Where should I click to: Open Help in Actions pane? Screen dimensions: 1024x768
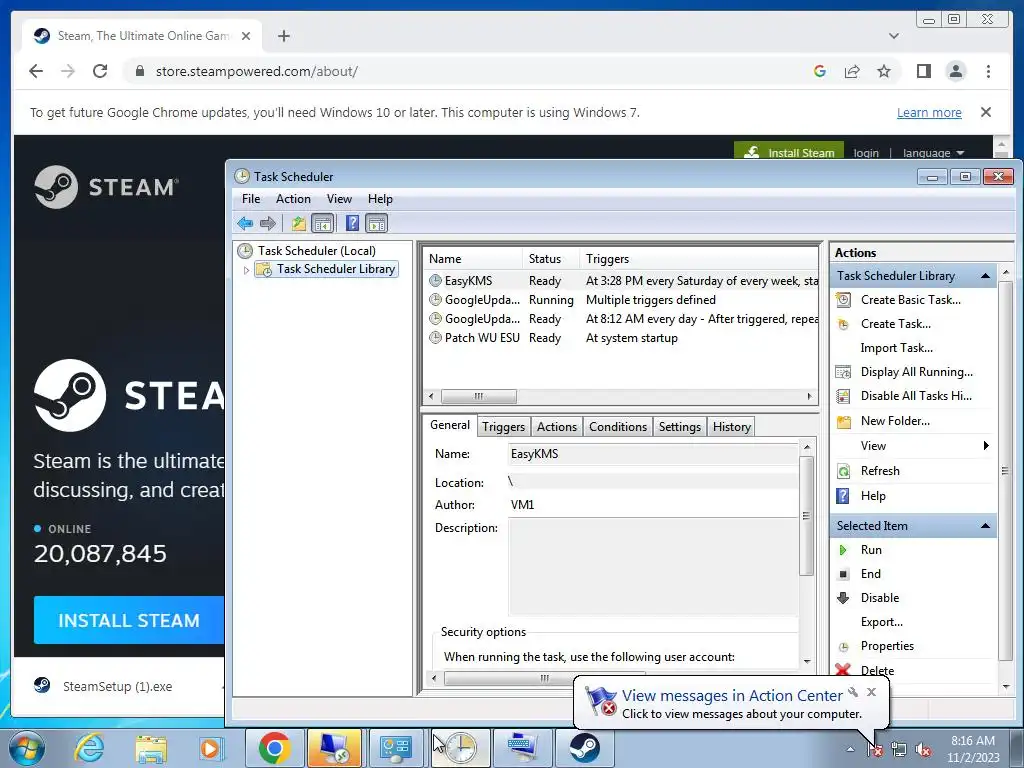(x=872, y=496)
